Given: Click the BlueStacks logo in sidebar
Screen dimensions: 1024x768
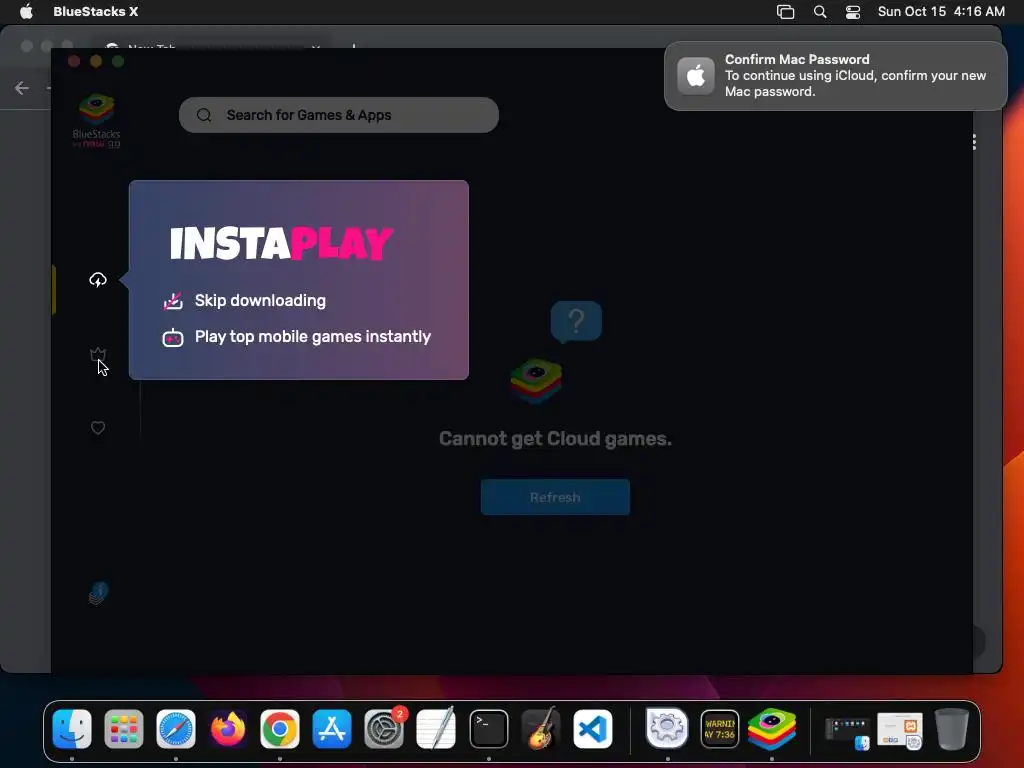Looking at the screenshot, I should [x=97, y=121].
